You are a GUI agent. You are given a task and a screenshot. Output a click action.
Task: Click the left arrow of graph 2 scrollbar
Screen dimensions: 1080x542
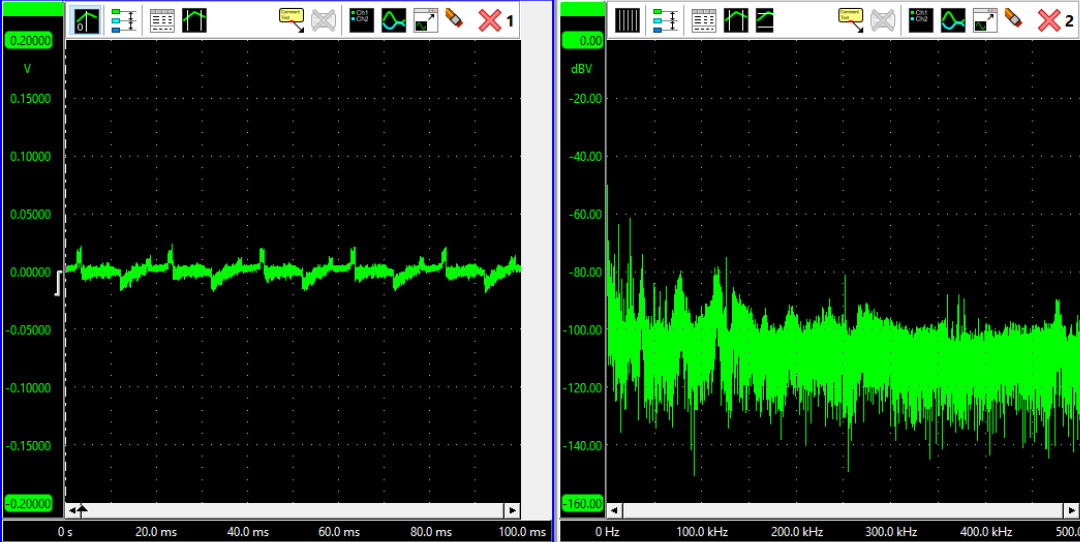[x=616, y=510]
